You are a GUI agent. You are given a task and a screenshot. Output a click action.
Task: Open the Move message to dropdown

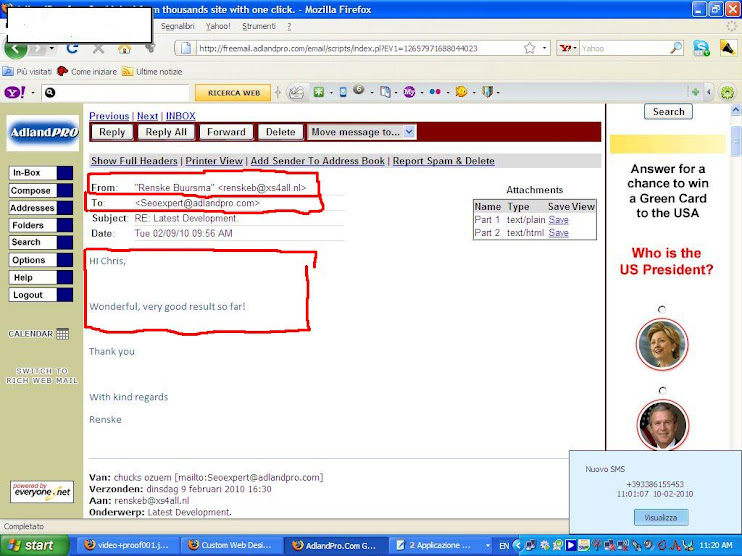pos(362,132)
